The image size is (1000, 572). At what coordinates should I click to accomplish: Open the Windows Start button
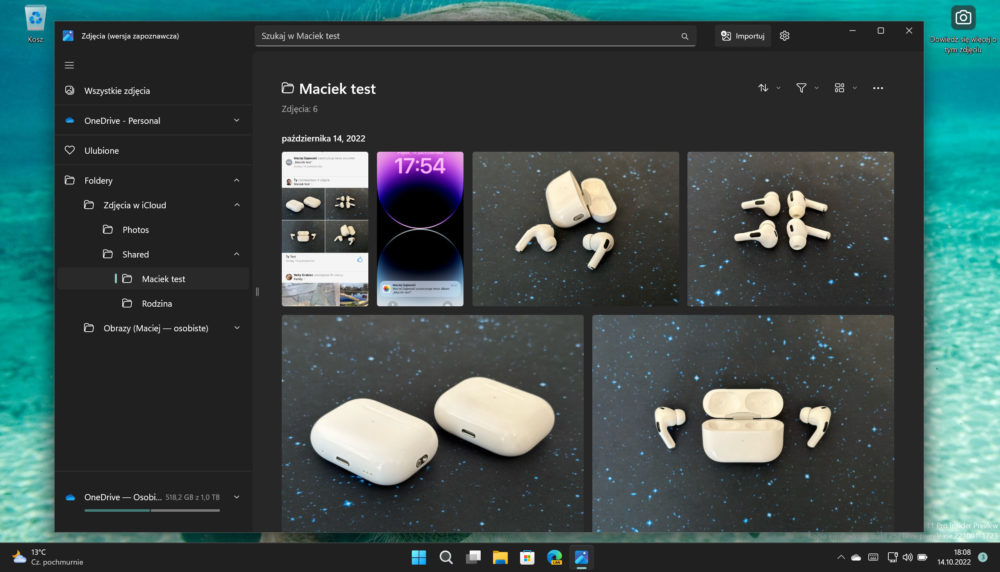pyautogui.click(x=418, y=557)
